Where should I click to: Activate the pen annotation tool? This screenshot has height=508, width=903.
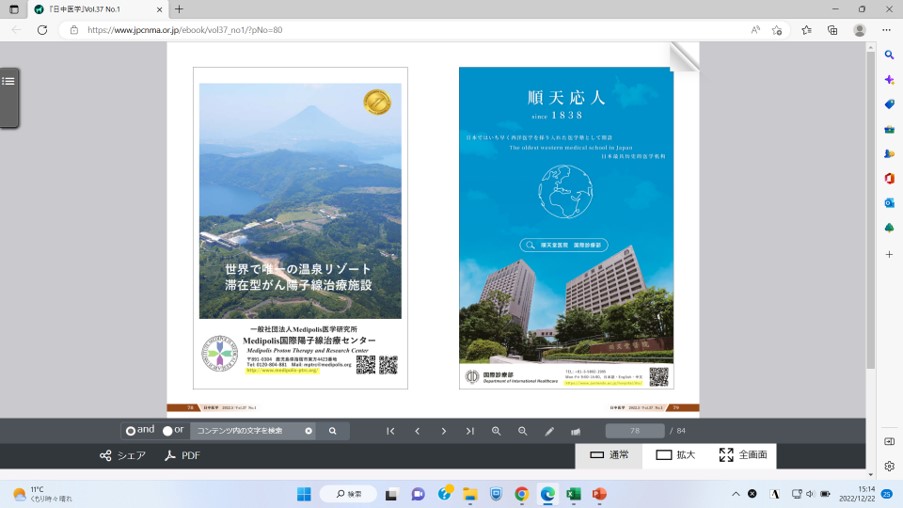point(549,431)
